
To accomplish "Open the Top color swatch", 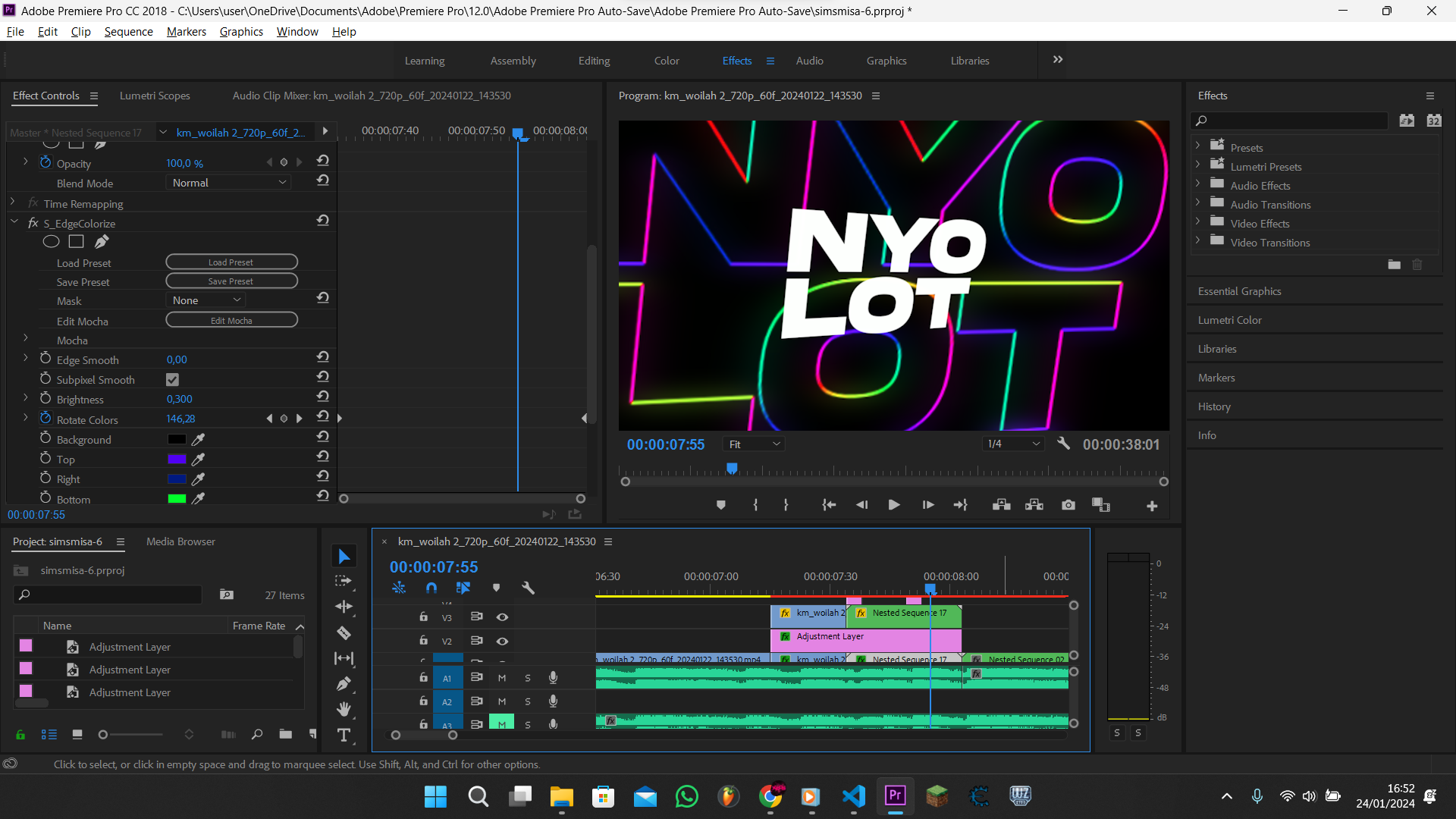I will (x=176, y=459).
